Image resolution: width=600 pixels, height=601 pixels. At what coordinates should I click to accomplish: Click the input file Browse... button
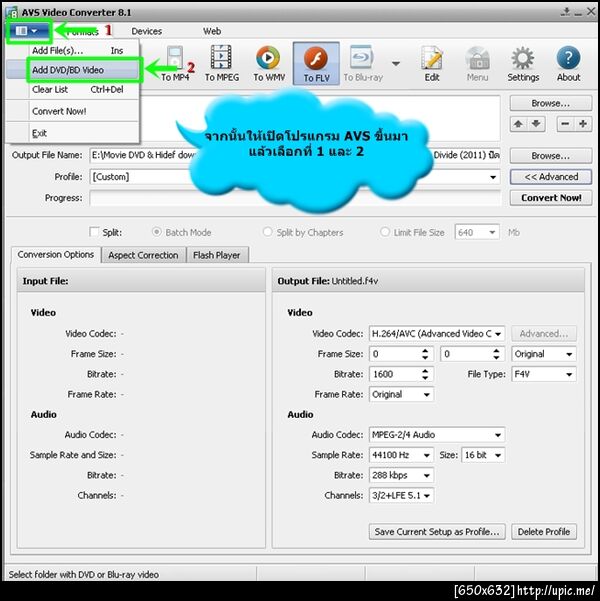(551, 103)
